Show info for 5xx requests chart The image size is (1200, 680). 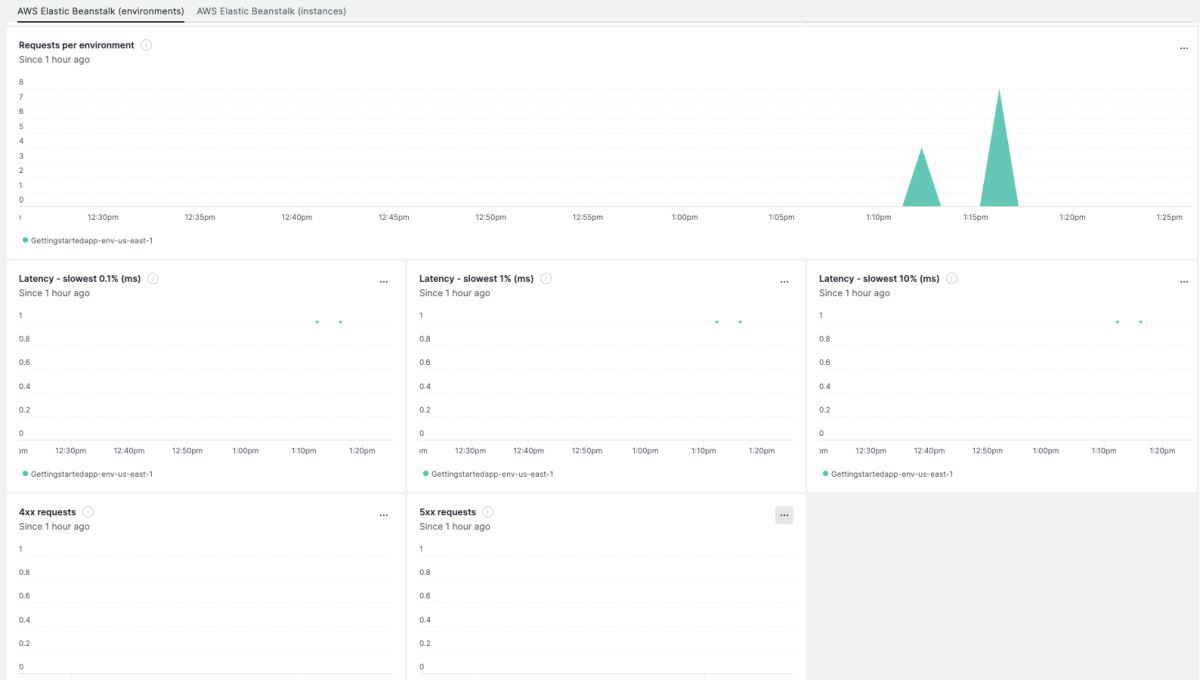pos(488,512)
